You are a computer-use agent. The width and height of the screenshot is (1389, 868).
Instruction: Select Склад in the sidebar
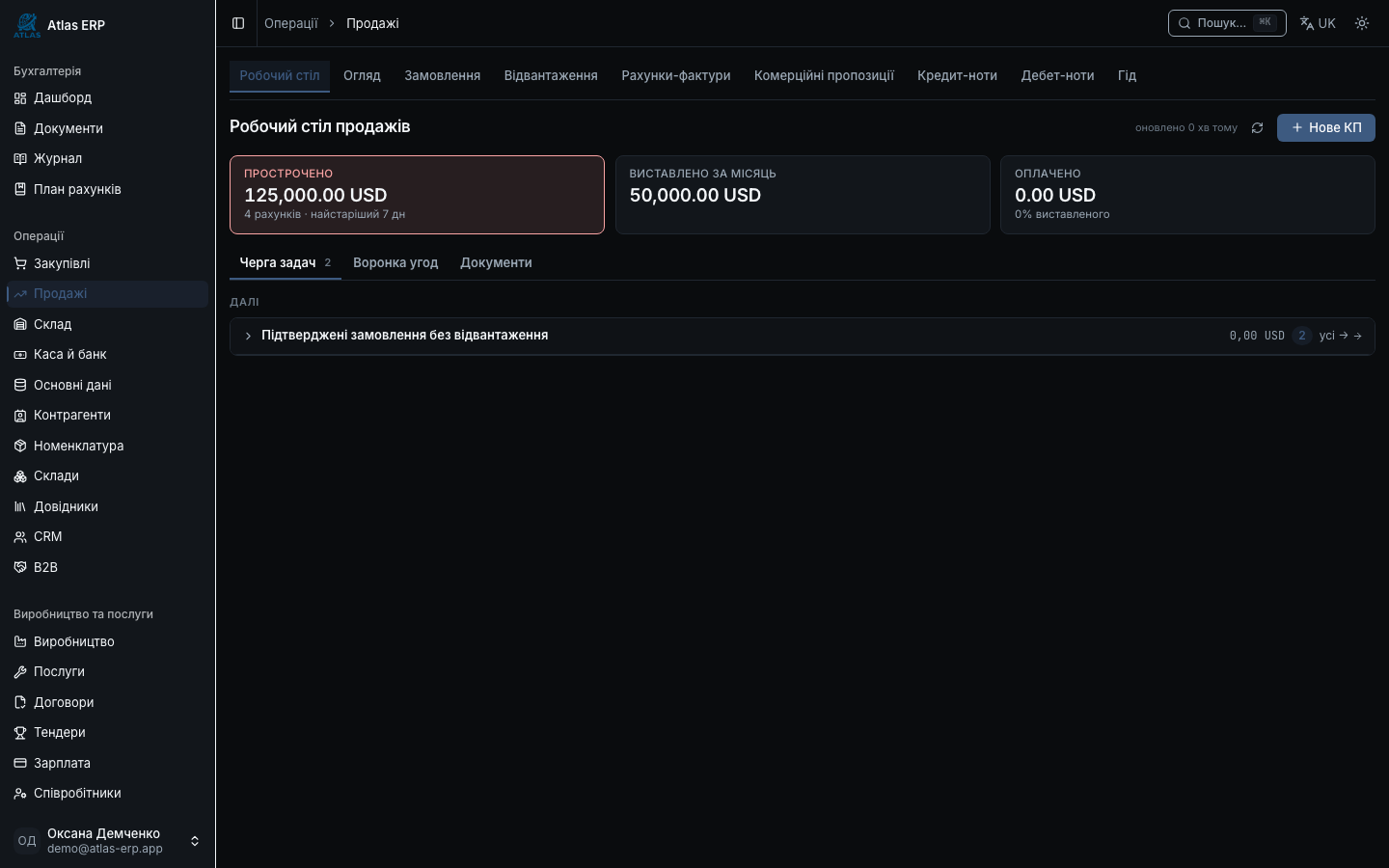pos(107,324)
